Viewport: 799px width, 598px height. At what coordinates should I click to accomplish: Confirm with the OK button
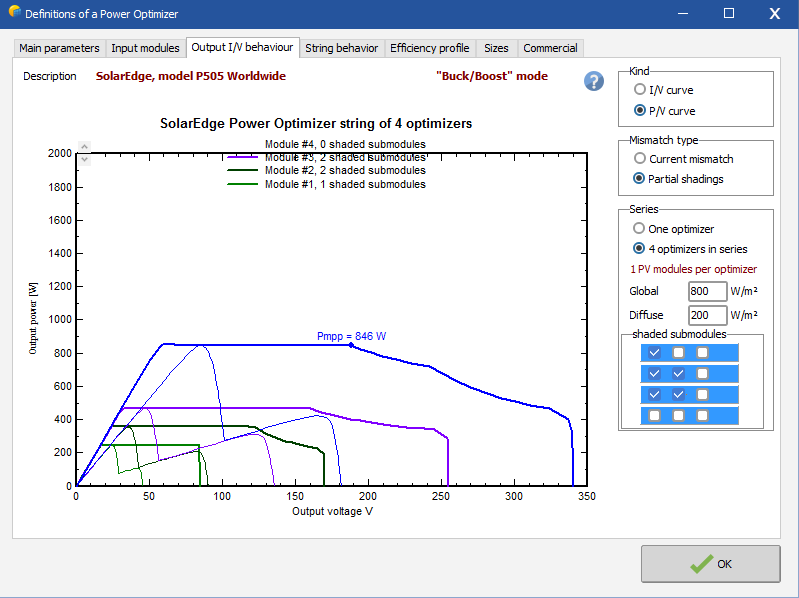(x=710, y=564)
